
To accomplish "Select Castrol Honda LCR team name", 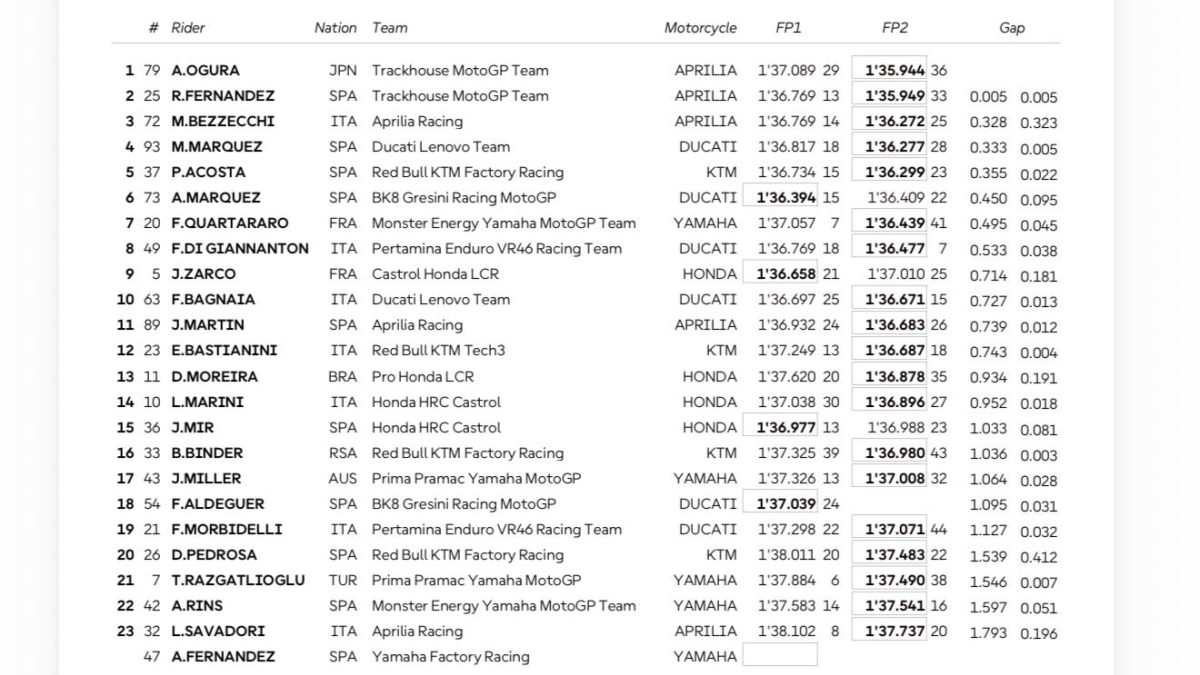I will coord(435,274).
